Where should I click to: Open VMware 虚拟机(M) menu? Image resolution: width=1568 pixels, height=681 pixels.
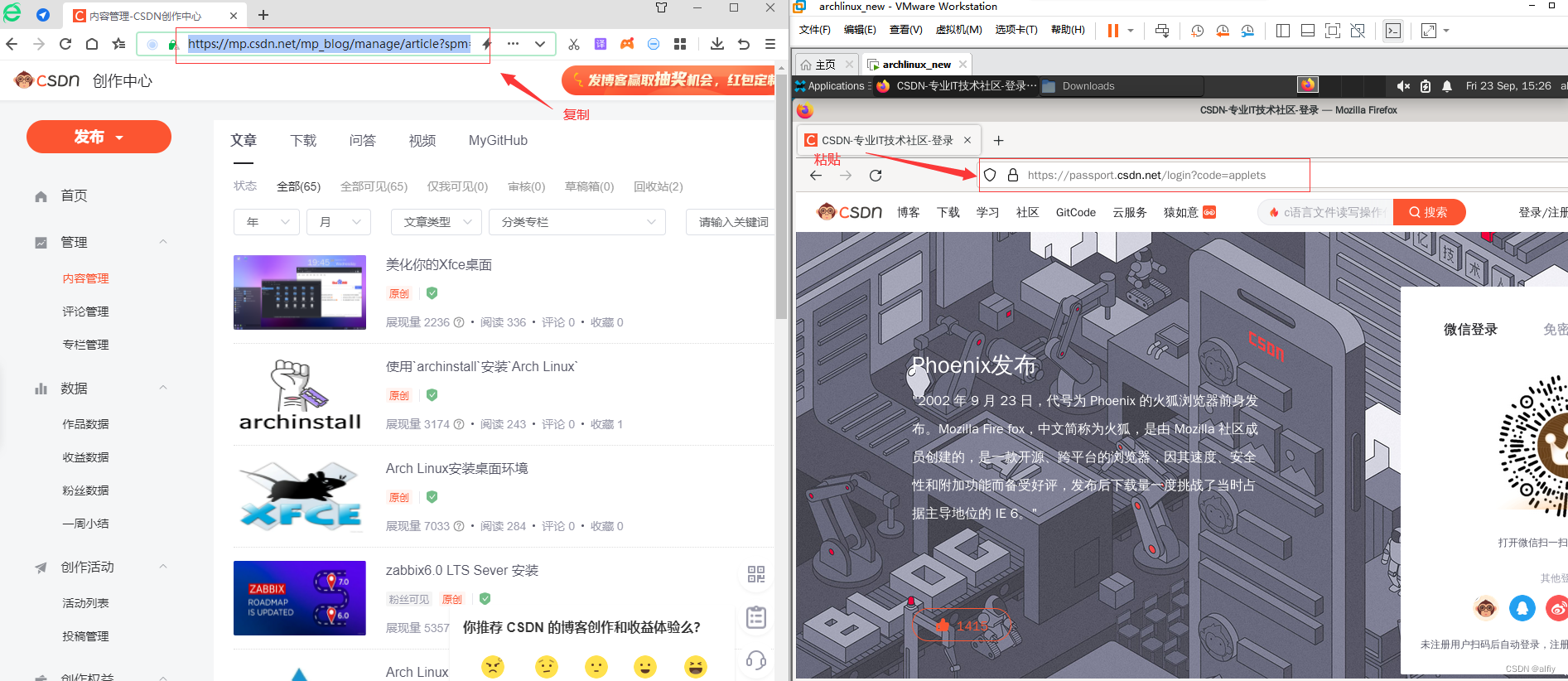click(959, 30)
